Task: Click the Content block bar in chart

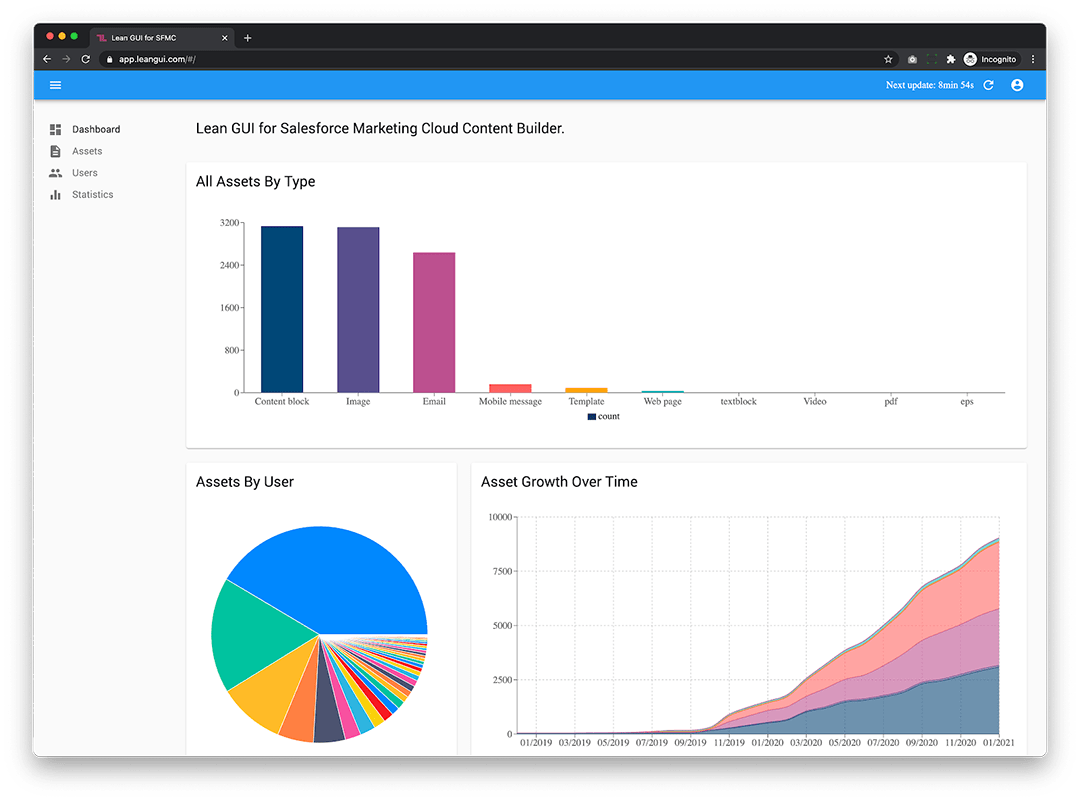Action: (282, 309)
